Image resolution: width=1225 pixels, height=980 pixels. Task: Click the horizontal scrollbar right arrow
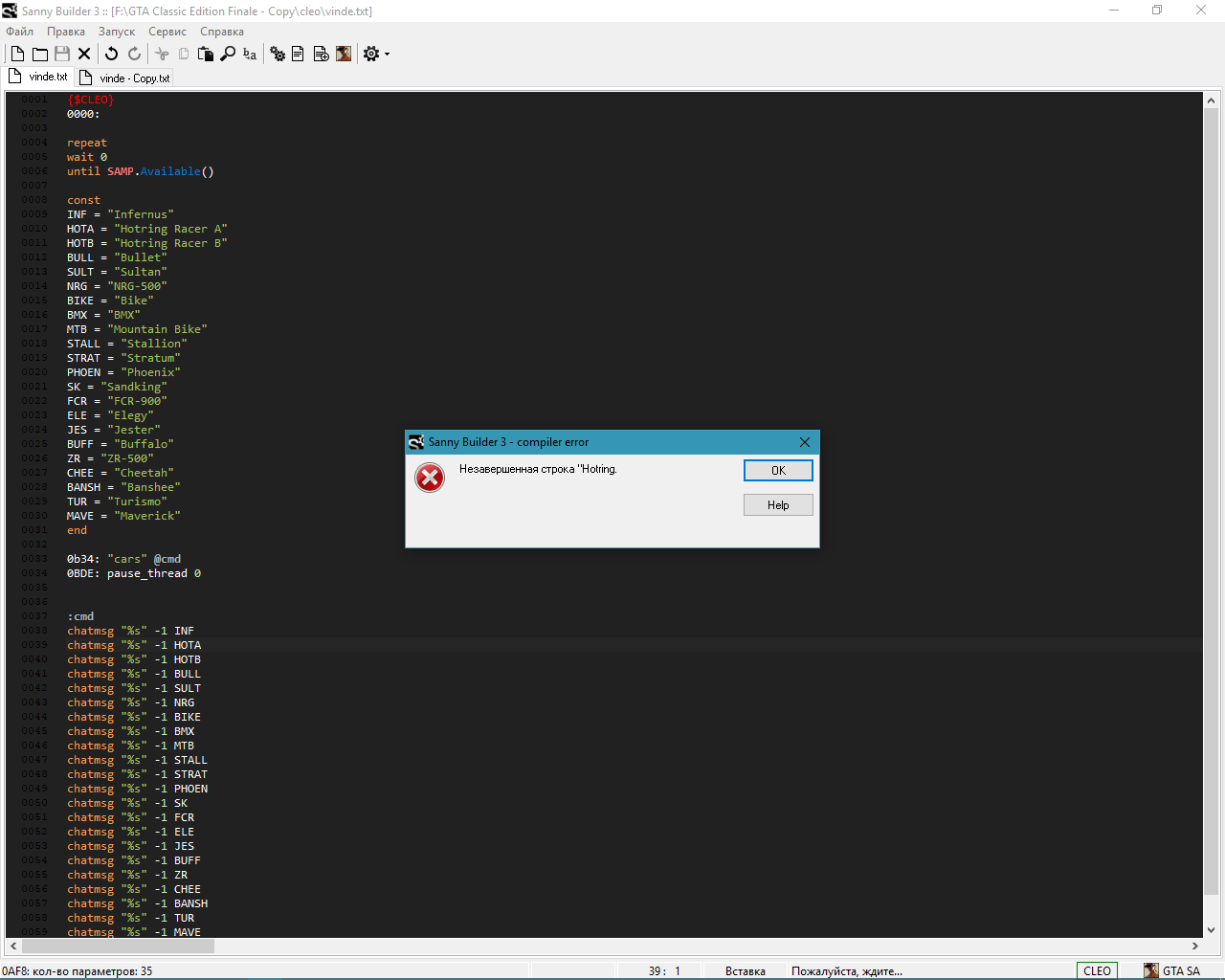pyautogui.click(x=1194, y=946)
